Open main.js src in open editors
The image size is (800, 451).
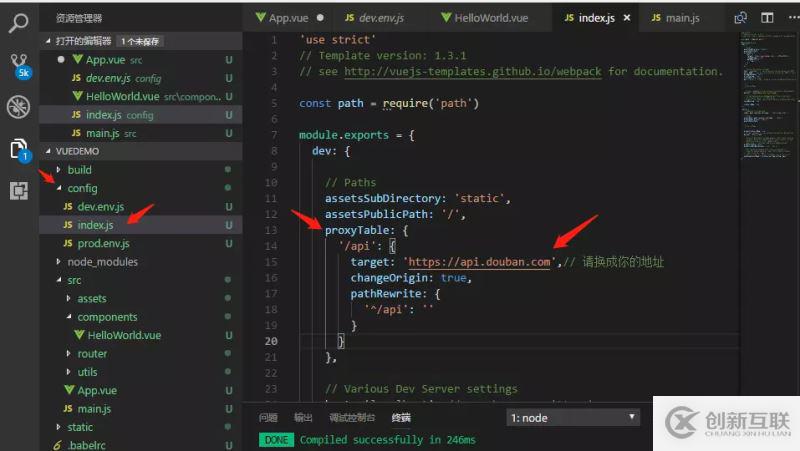(x=140, y=133)
